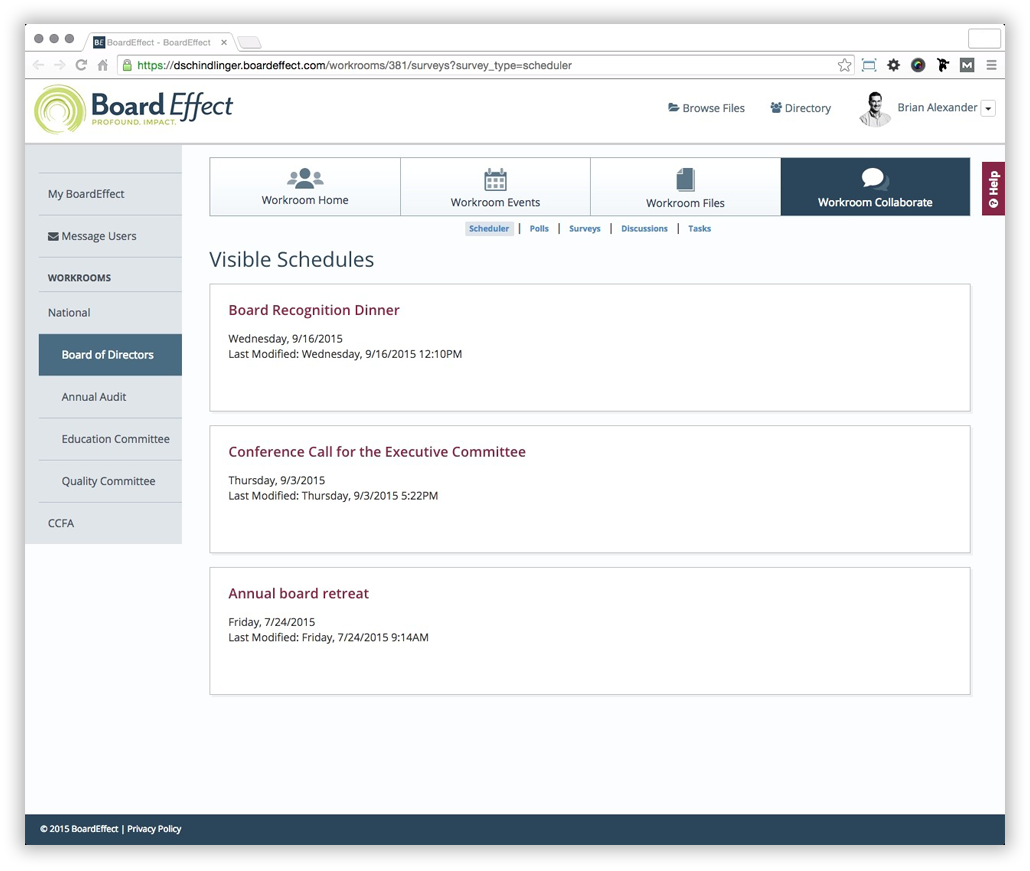This screenshot has height=871, width=1030.
Task: Click the Gmail icon in the browser toolbar
Action: tap(966, 64)
